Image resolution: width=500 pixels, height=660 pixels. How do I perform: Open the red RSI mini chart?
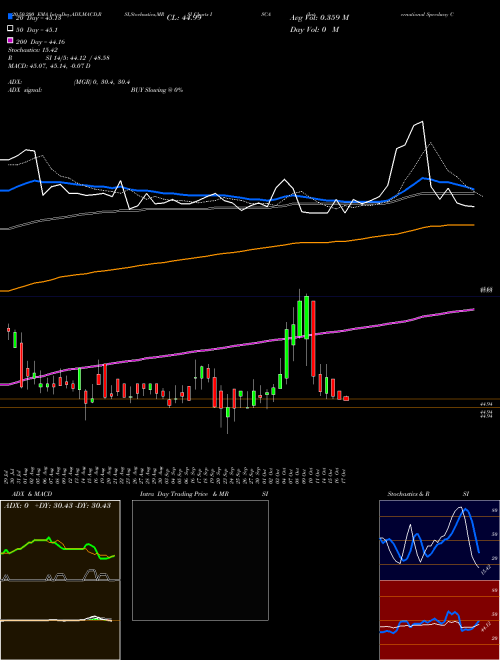pyautogui.click(x=439, y=620)
